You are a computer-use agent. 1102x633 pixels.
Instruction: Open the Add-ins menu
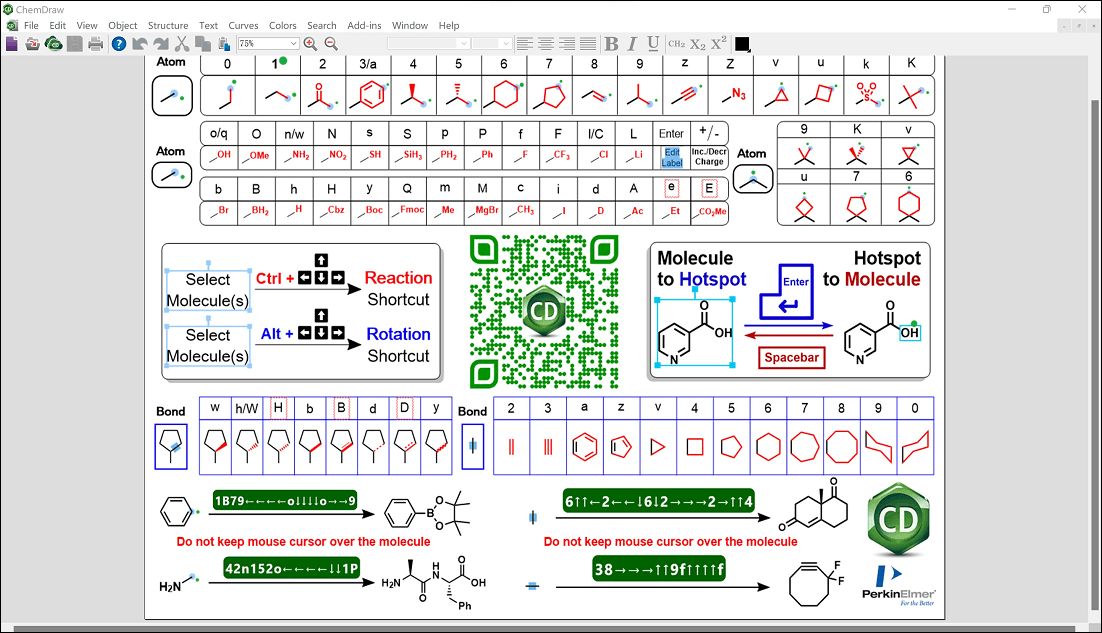364,25
